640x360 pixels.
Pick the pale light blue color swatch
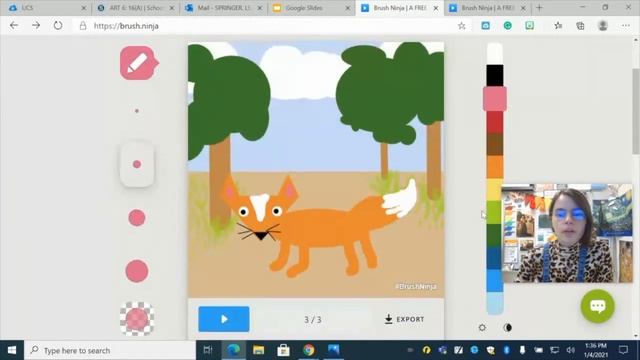495,303
